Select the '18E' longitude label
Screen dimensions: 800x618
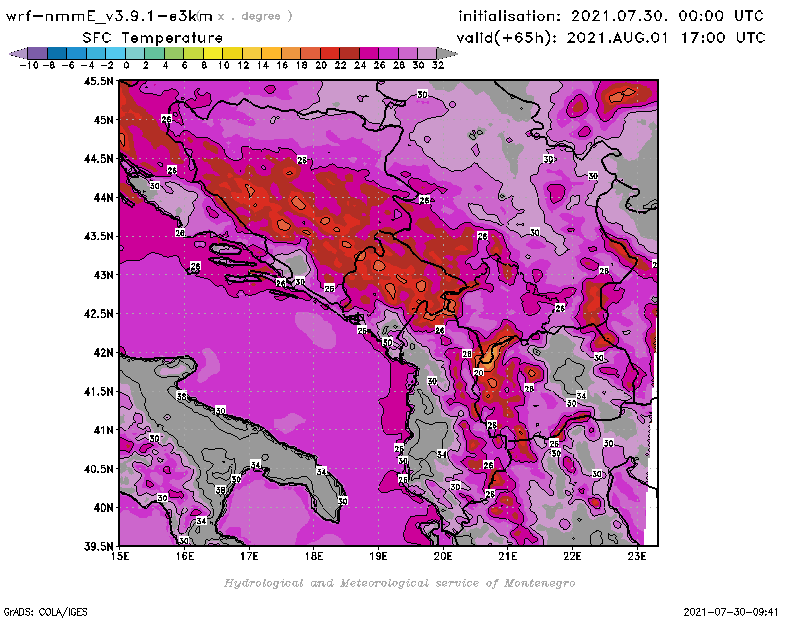(x=314, y=556)
